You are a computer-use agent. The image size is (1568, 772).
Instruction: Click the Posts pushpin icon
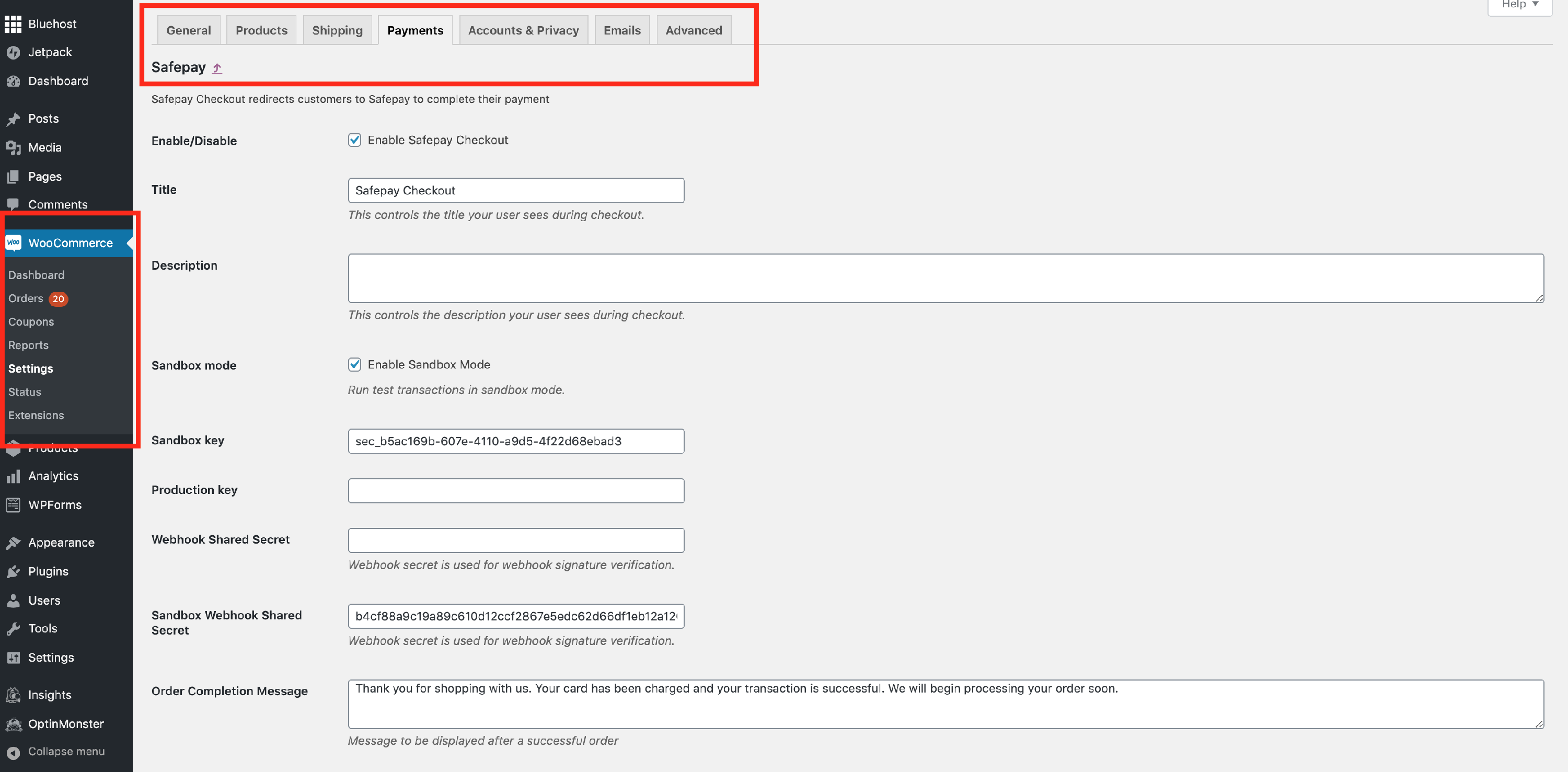point(13,119)
